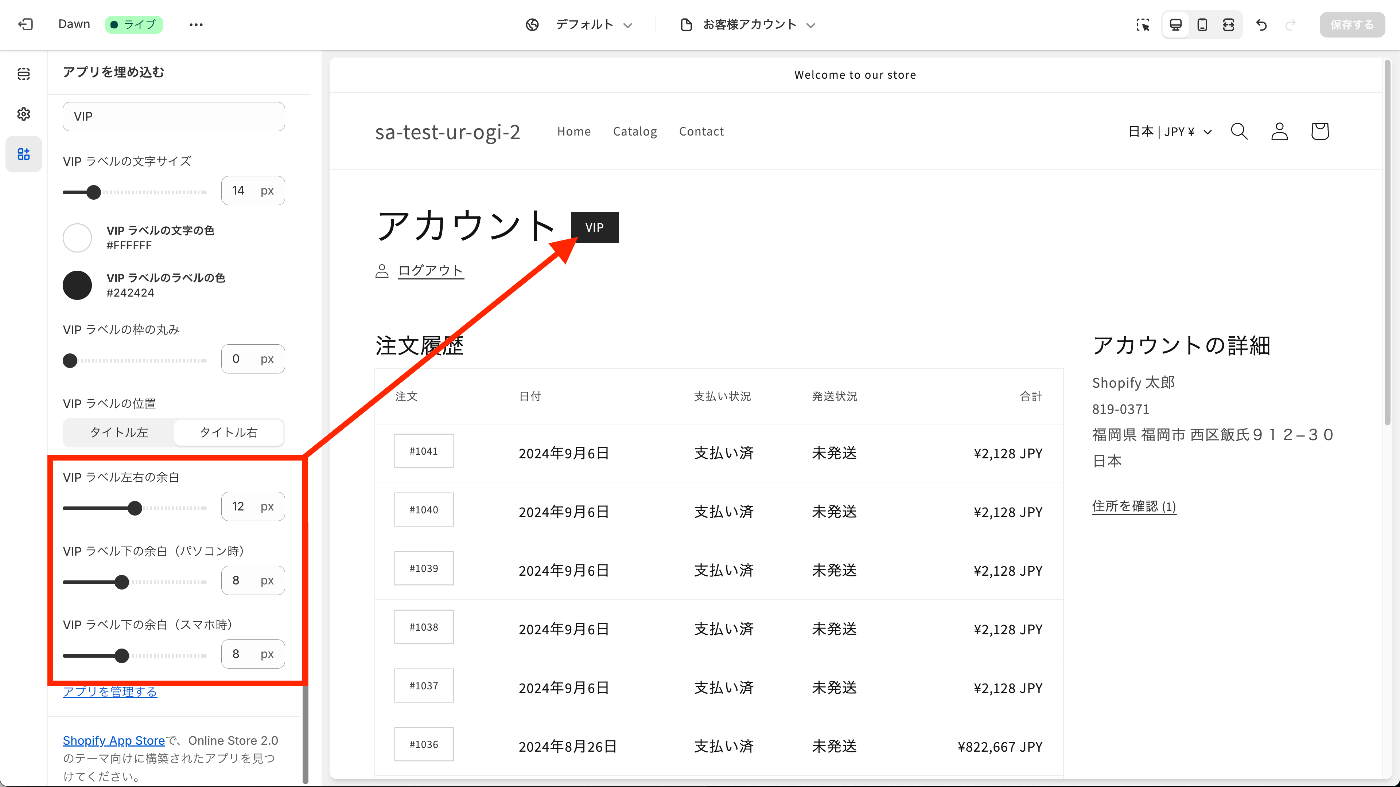This screenshot has height=787, width=1400.
Task: Click the 保存する save button
Action: [1352, 25]
